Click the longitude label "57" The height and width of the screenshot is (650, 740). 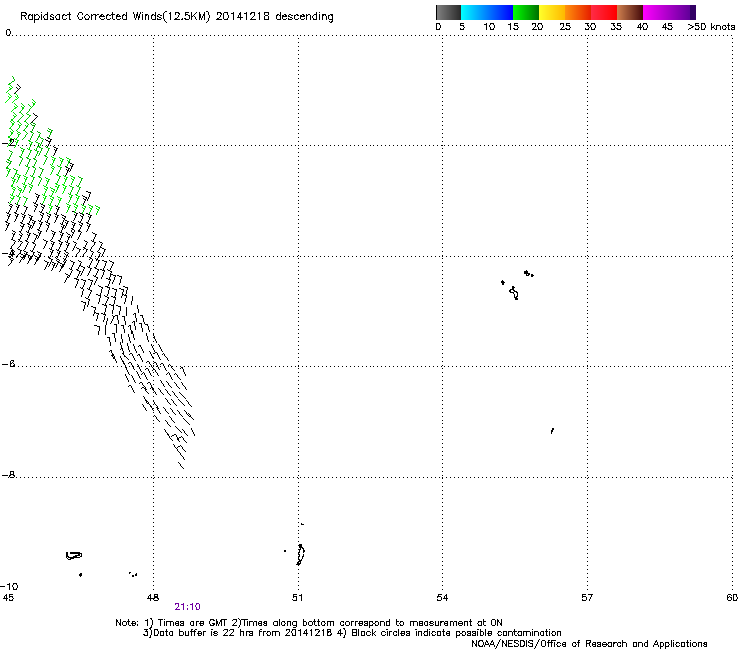587,598
